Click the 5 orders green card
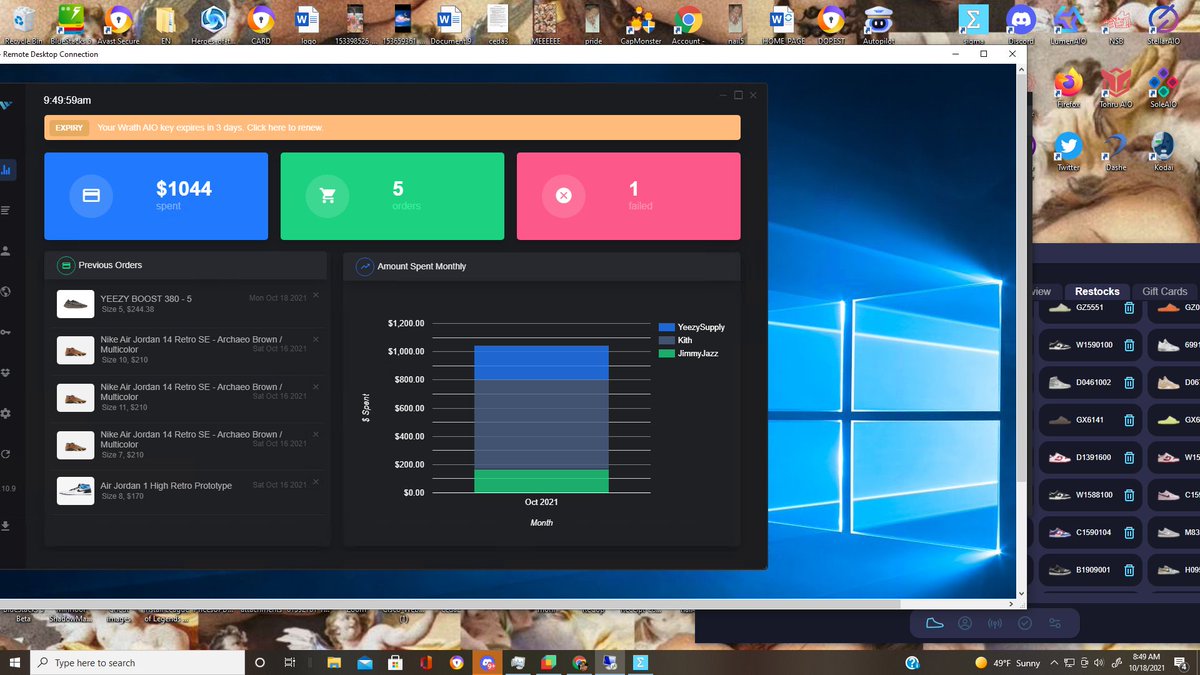The height and width of the screenshot is (675, 1200). (392, 196)
